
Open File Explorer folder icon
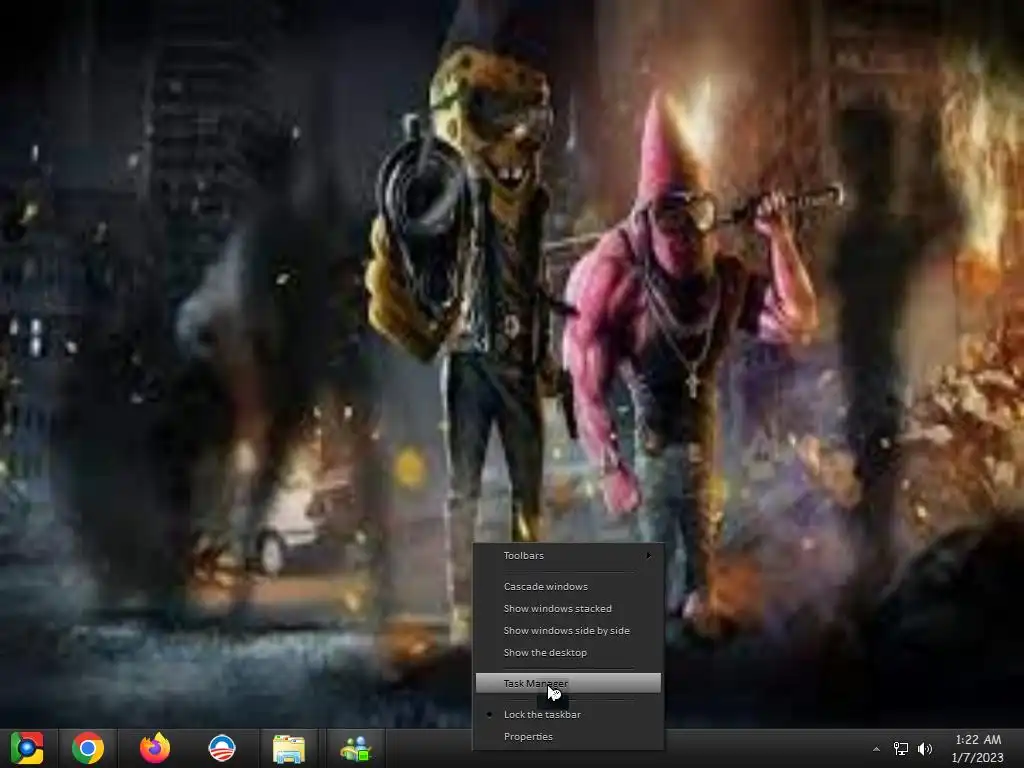click(x=289, y=748)
